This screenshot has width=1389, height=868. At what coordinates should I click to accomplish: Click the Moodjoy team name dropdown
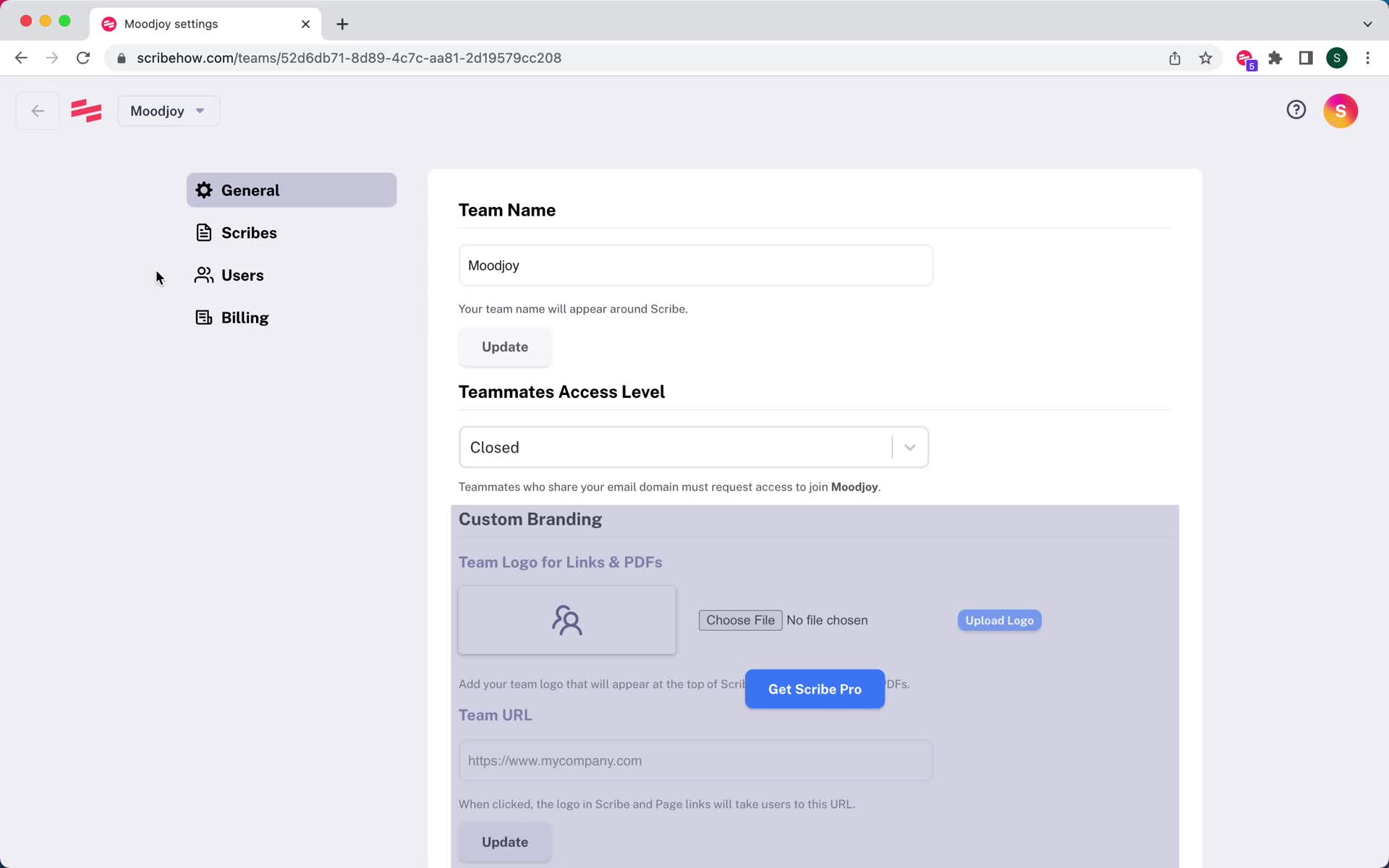point(167,111)
